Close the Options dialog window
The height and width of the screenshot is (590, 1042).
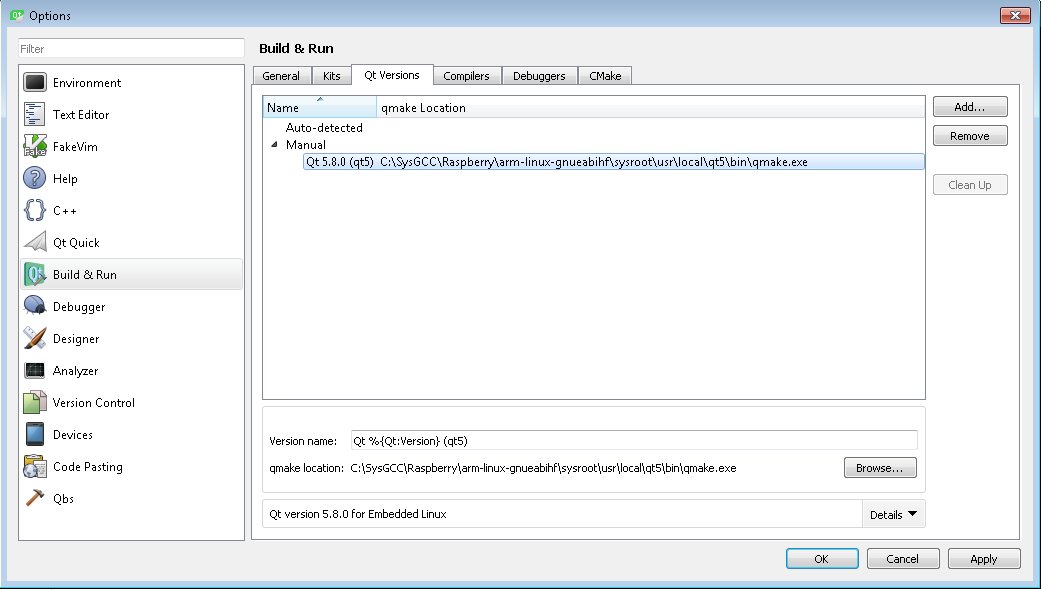1015,15
